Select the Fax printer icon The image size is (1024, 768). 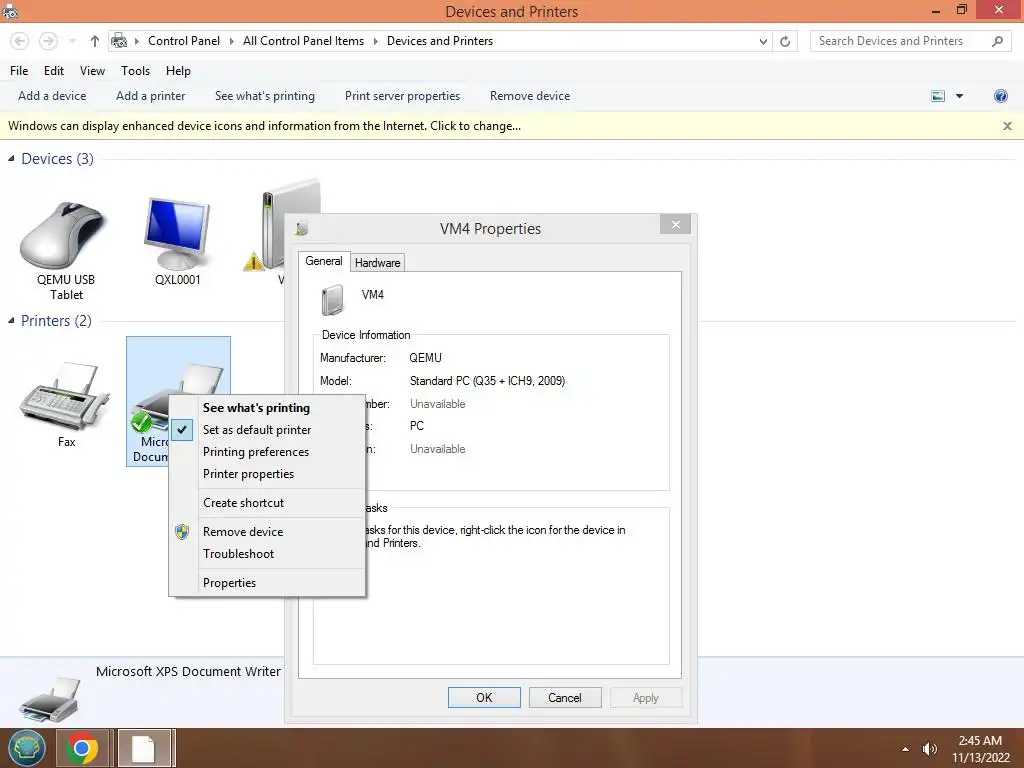64,396
